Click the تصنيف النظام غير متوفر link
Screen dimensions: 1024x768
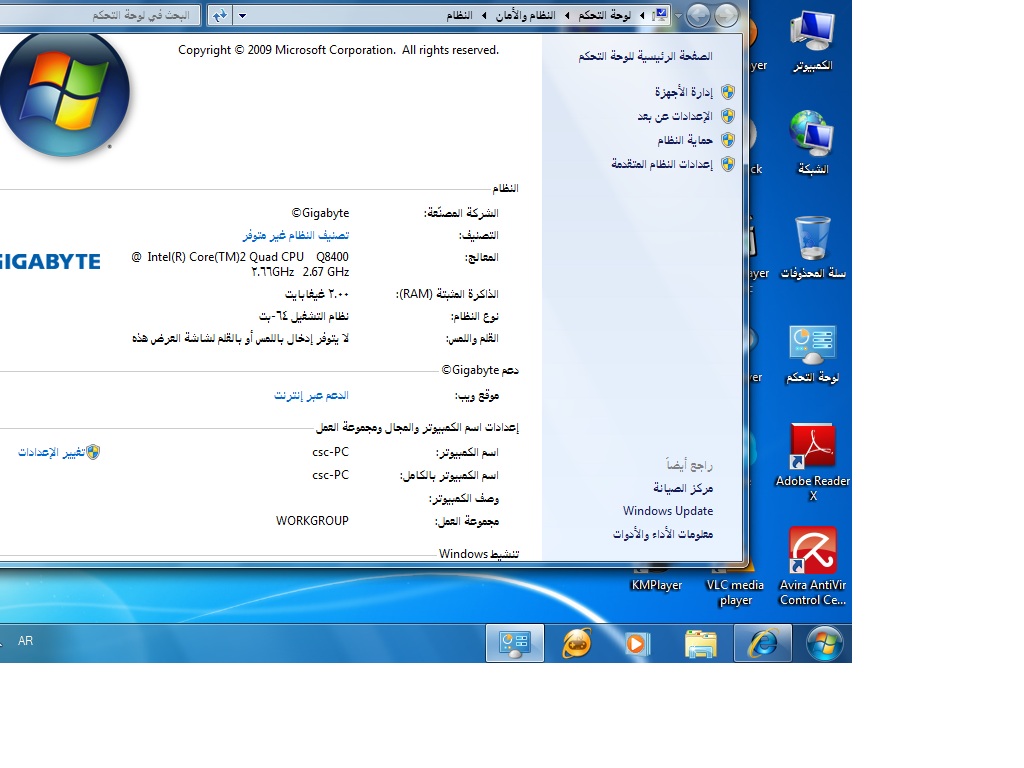tap(296, 235)
